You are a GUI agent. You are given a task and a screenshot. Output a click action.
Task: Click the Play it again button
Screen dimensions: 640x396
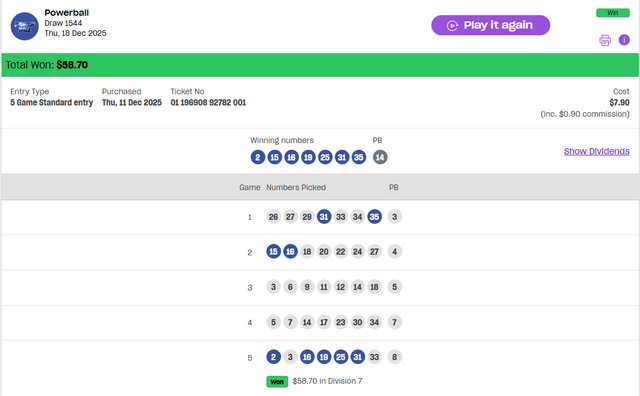point(490,25)
